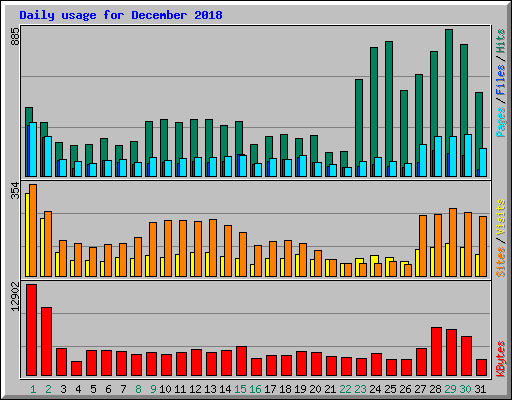Click the 12902 axis value of the KBytes chart
The height and width of the screenshot is (400, 512).
(15, 296)
